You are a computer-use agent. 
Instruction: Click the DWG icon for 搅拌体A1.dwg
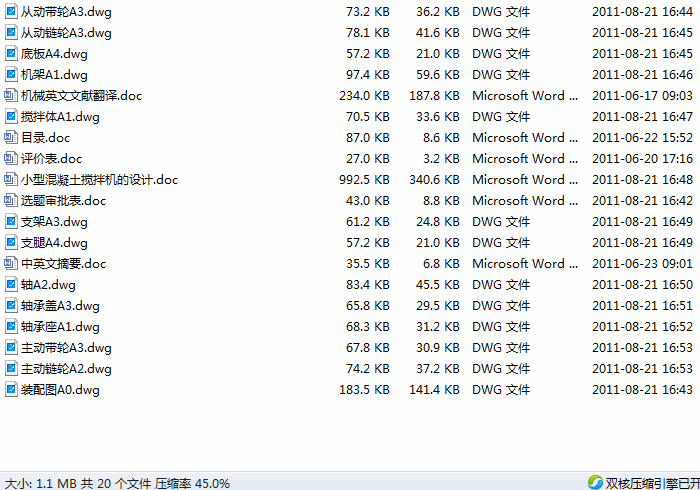[11, 116]
